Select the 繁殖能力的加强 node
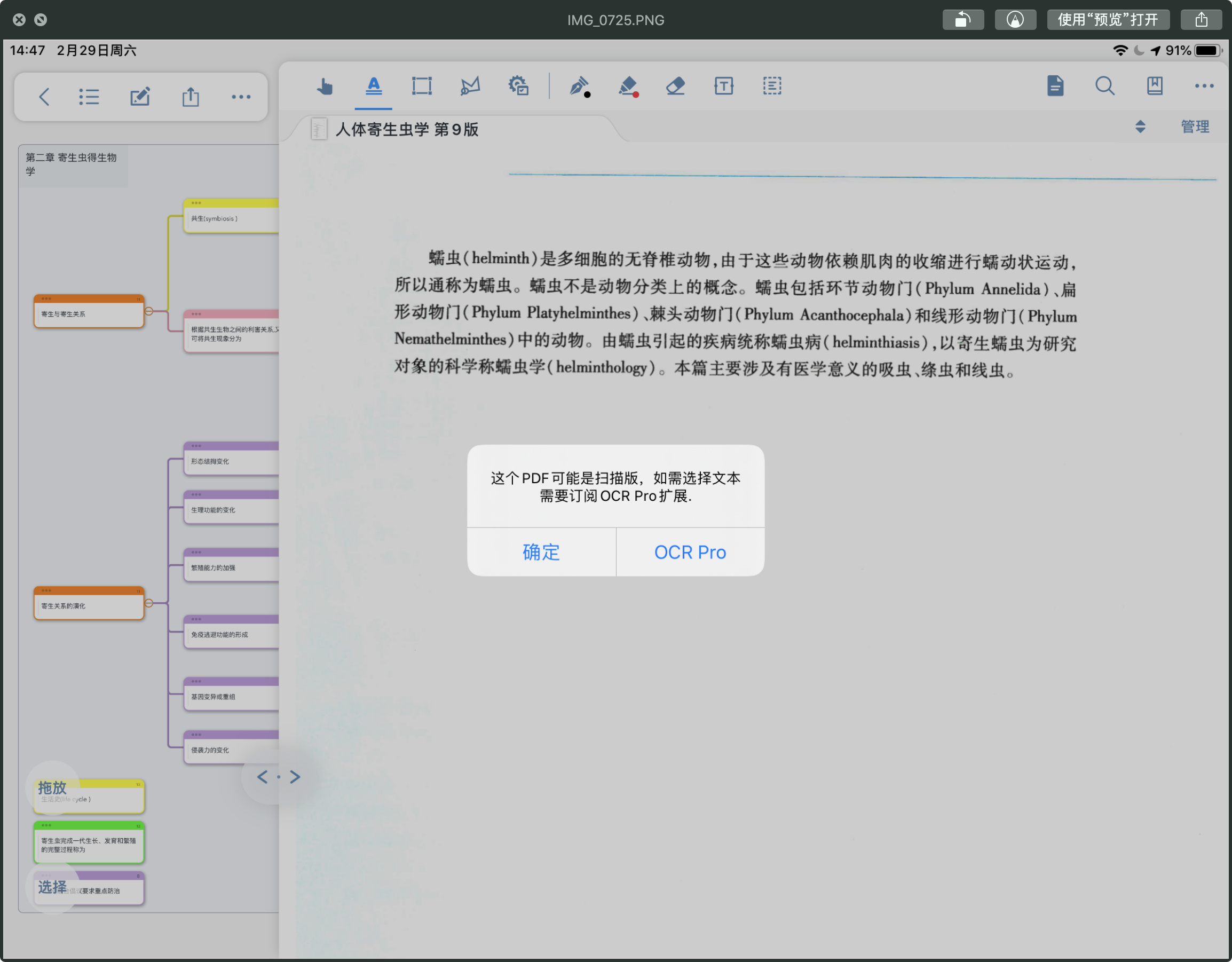Image resolution: width=1232 pixels, height=962 pixels. tap(231, 565)
